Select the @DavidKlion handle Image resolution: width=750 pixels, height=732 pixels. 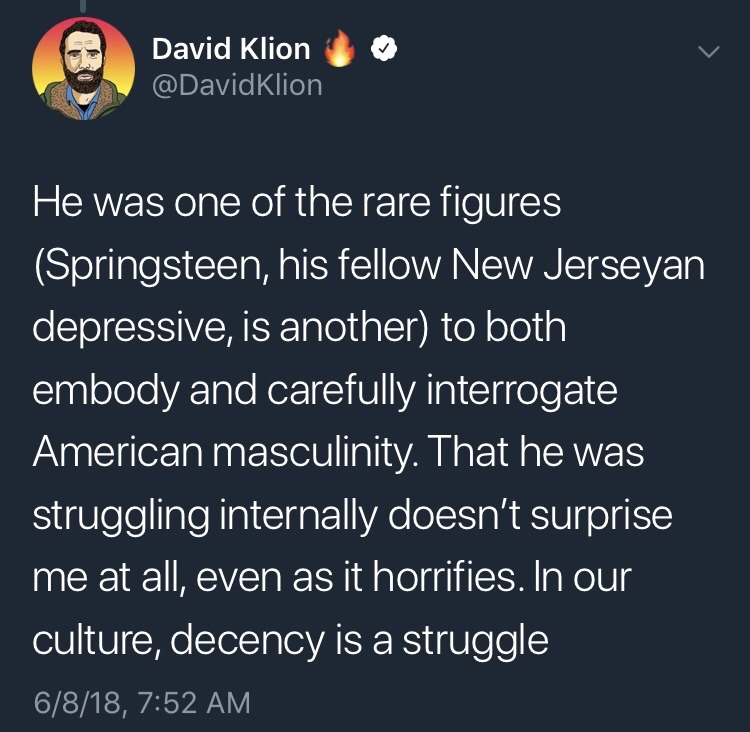(x=237, y=86)
